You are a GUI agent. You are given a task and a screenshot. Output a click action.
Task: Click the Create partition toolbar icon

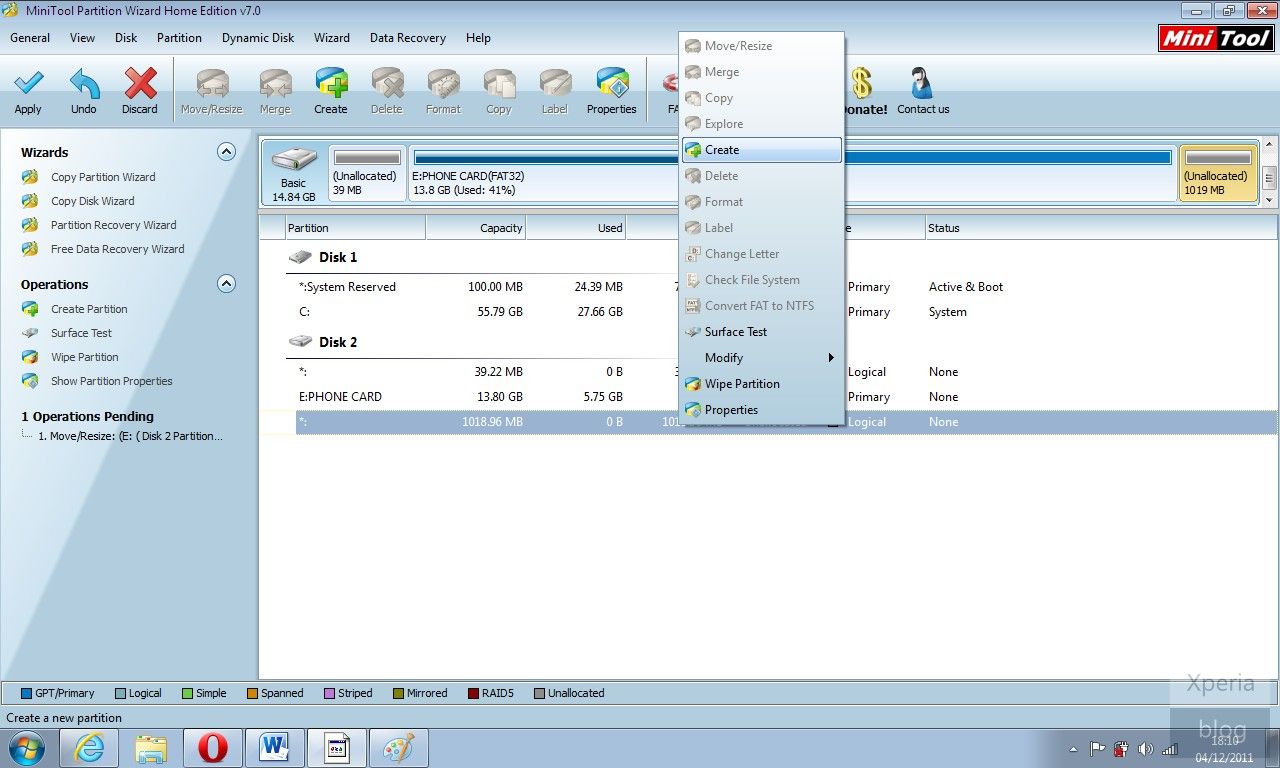click(x=330, y=85)
